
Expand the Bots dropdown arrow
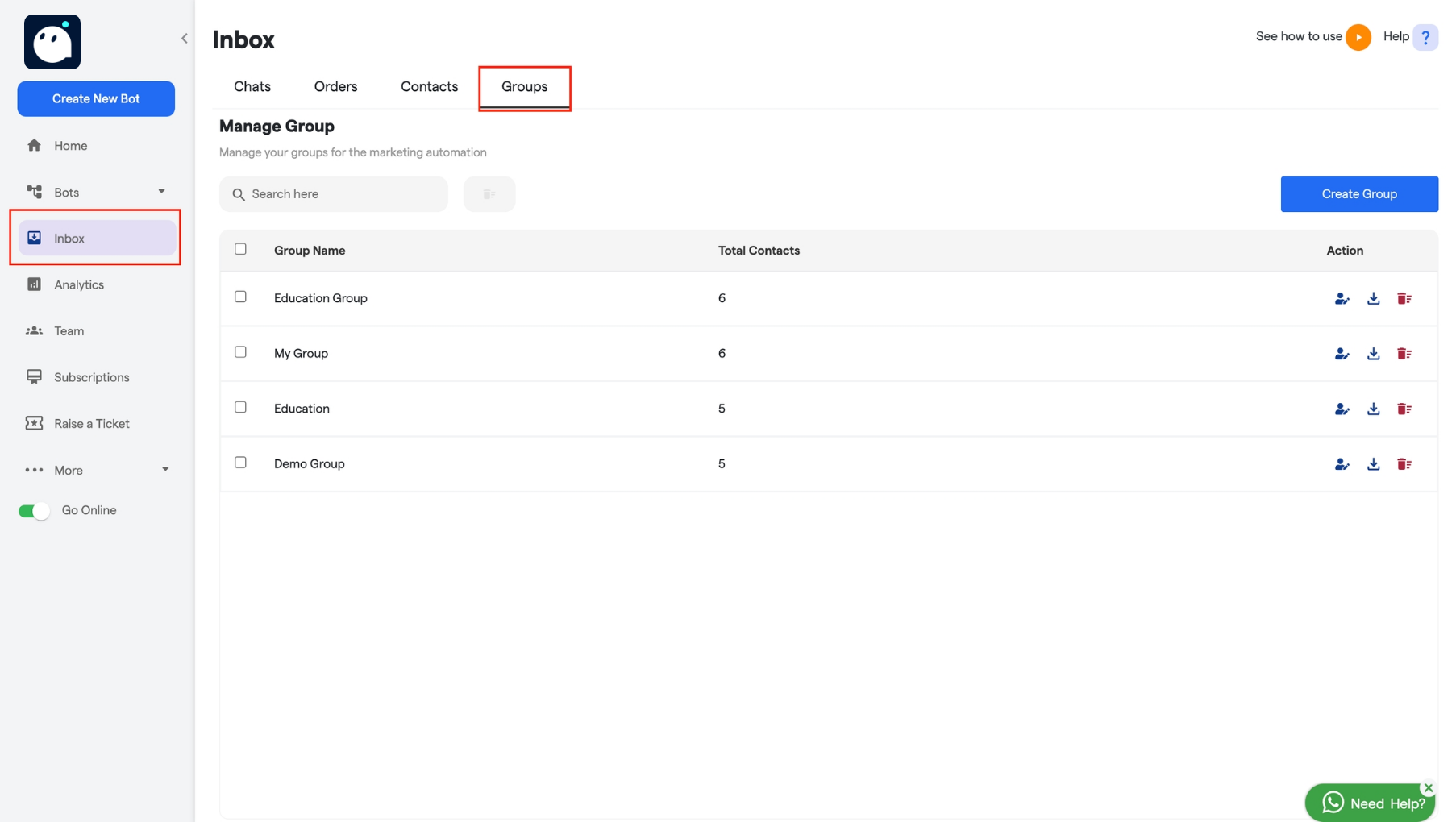coord(161,191)
